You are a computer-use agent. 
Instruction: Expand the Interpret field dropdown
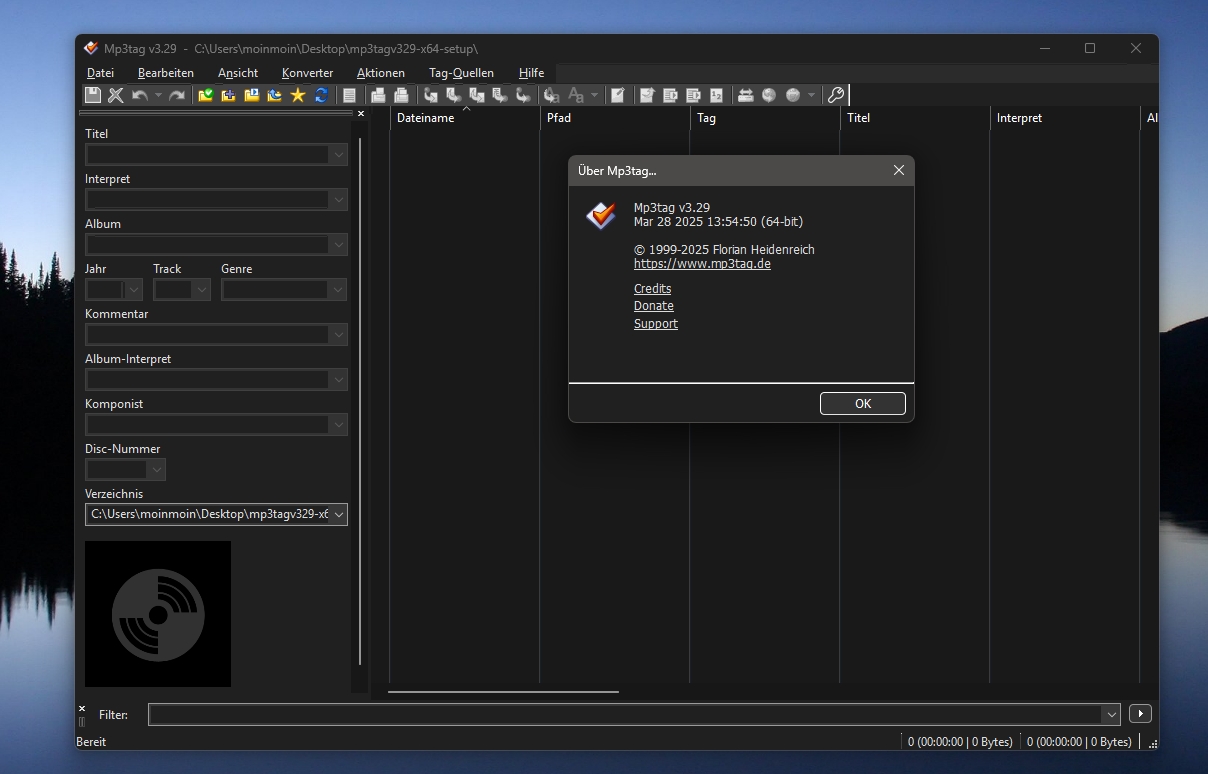coord(339,199)
